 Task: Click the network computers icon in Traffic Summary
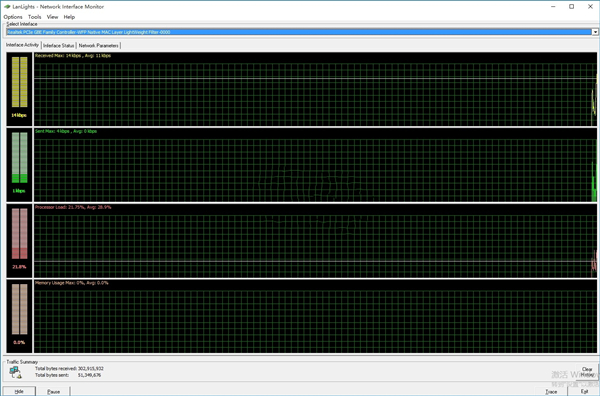tap(15, 372)
